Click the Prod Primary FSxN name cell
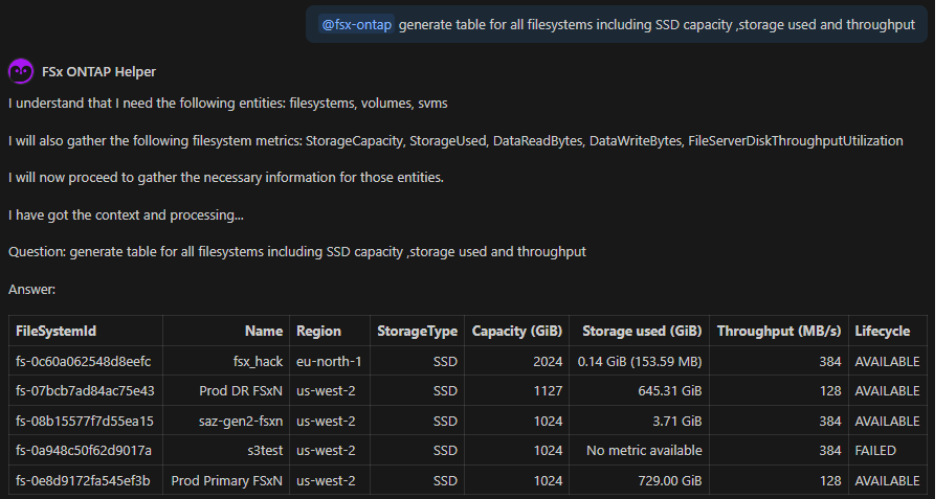 [x=227, y=481]
